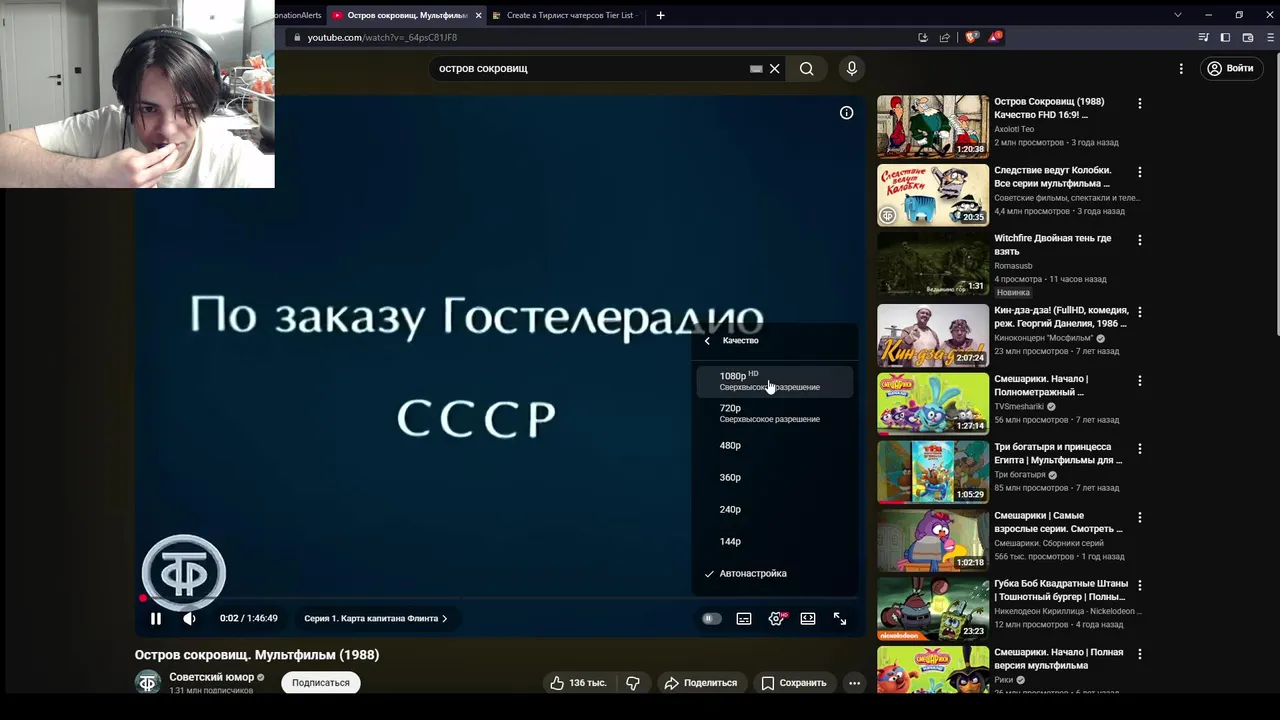Open options menu for Три богатыря video
The width and height of the screenshot is (1280, 720).
point(1139,449)
